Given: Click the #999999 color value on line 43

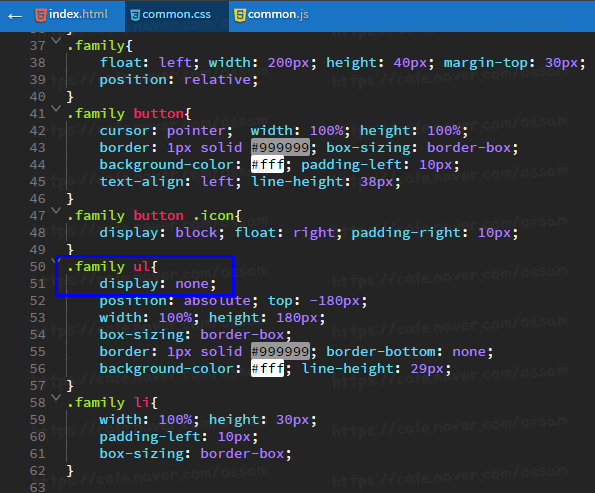Looking at the screenshot, I should tap(280, 147).
